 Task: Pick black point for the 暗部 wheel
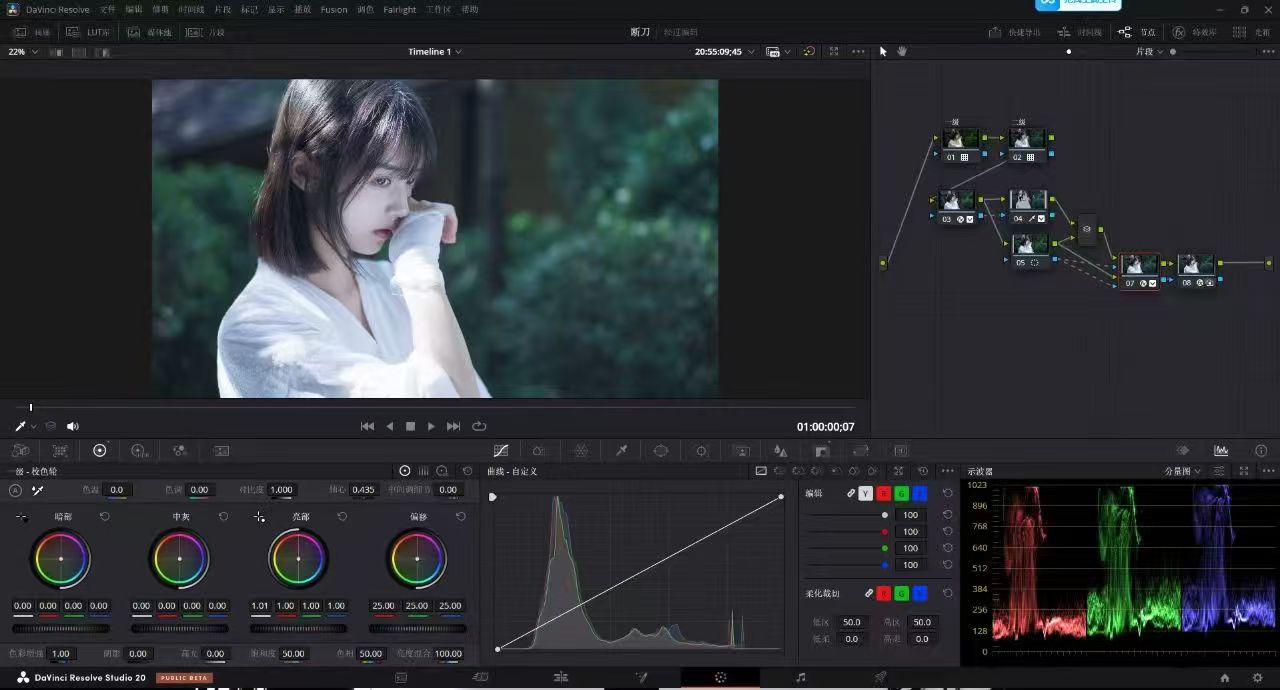(21, 517)
